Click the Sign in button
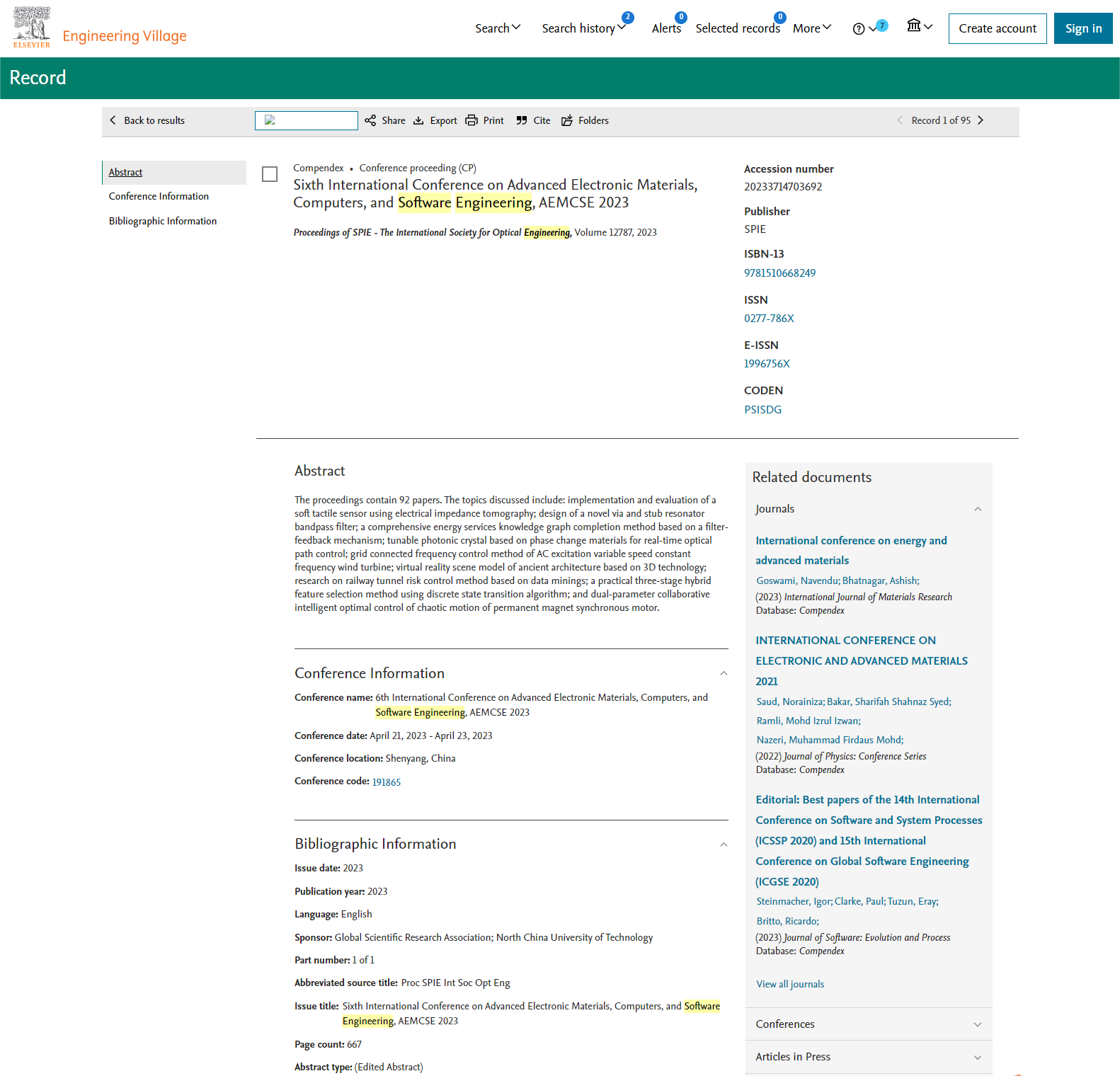1120x1076 pixels. coord(1083,28)
